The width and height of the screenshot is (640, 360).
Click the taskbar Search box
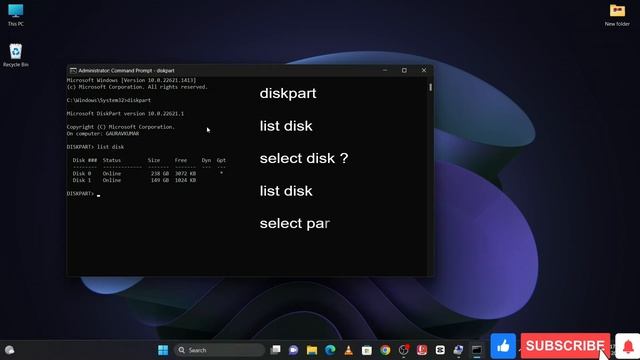pos(220,350)
